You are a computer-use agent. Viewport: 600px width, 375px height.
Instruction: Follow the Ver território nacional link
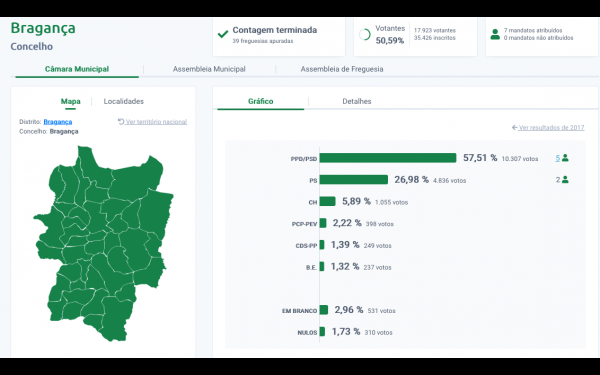point(156,122)
